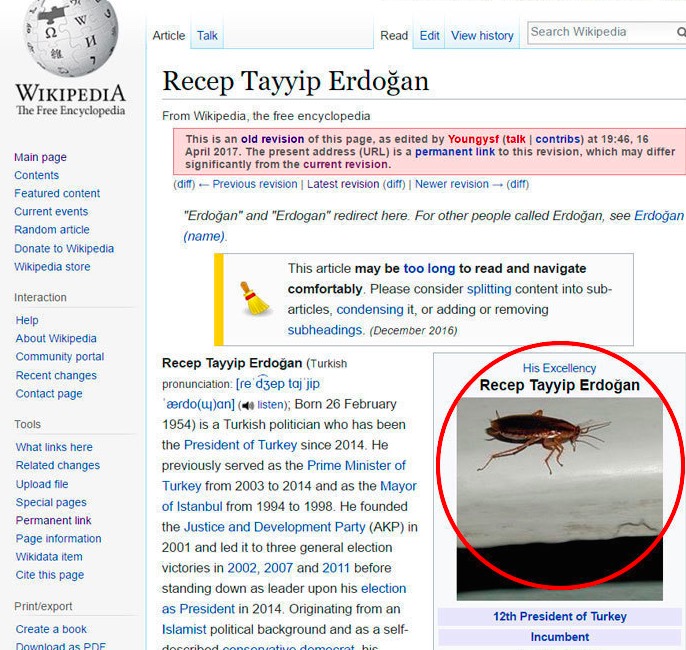Viewport: 686px width, 650px height.
Task: Open Help link in Interaction section
Action: [27, 320]
